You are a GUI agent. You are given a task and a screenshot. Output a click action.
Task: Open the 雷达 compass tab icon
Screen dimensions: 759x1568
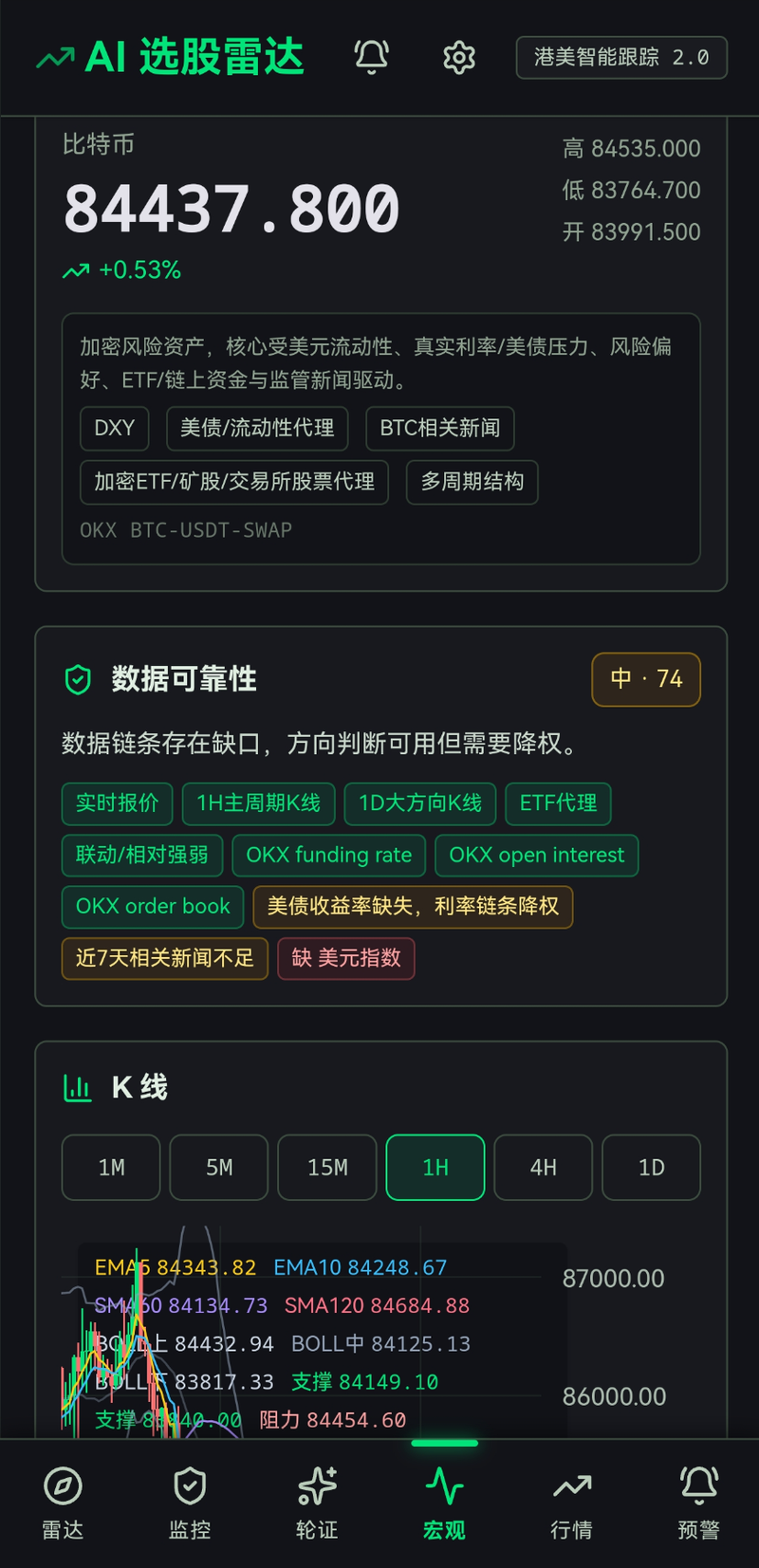tap(63, 1486)
